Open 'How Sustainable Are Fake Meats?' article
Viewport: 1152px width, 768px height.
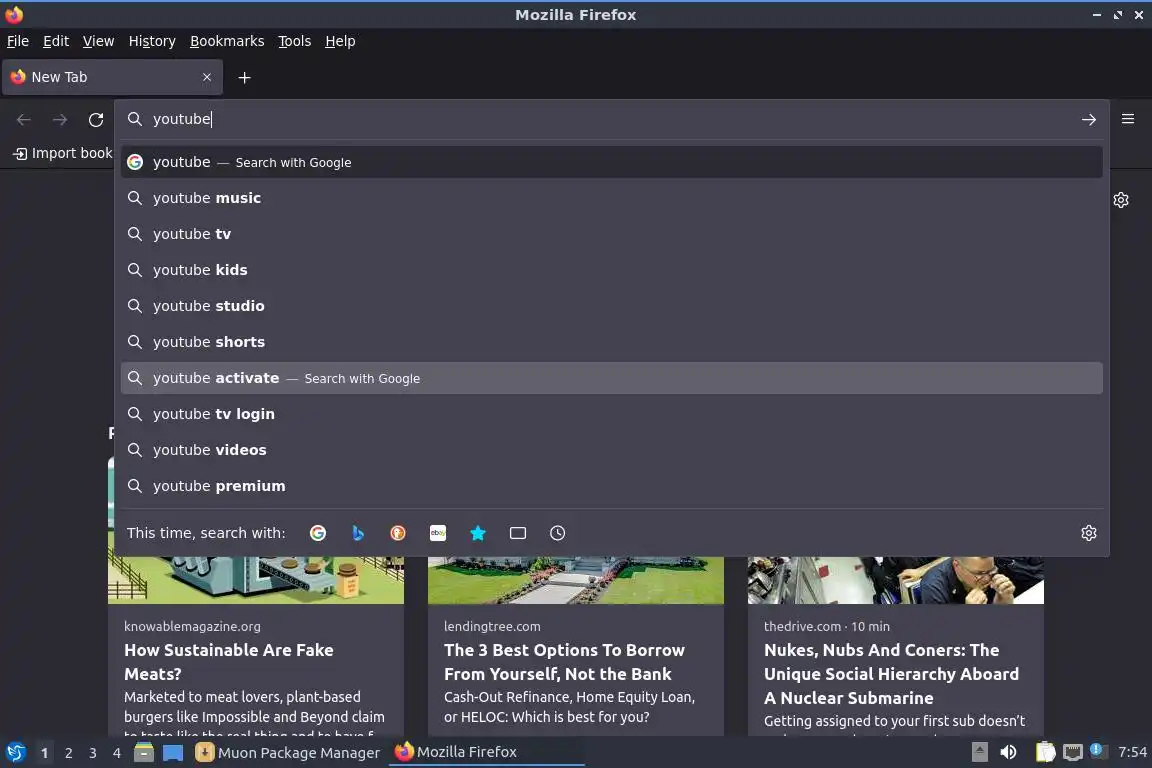(228, 661)
